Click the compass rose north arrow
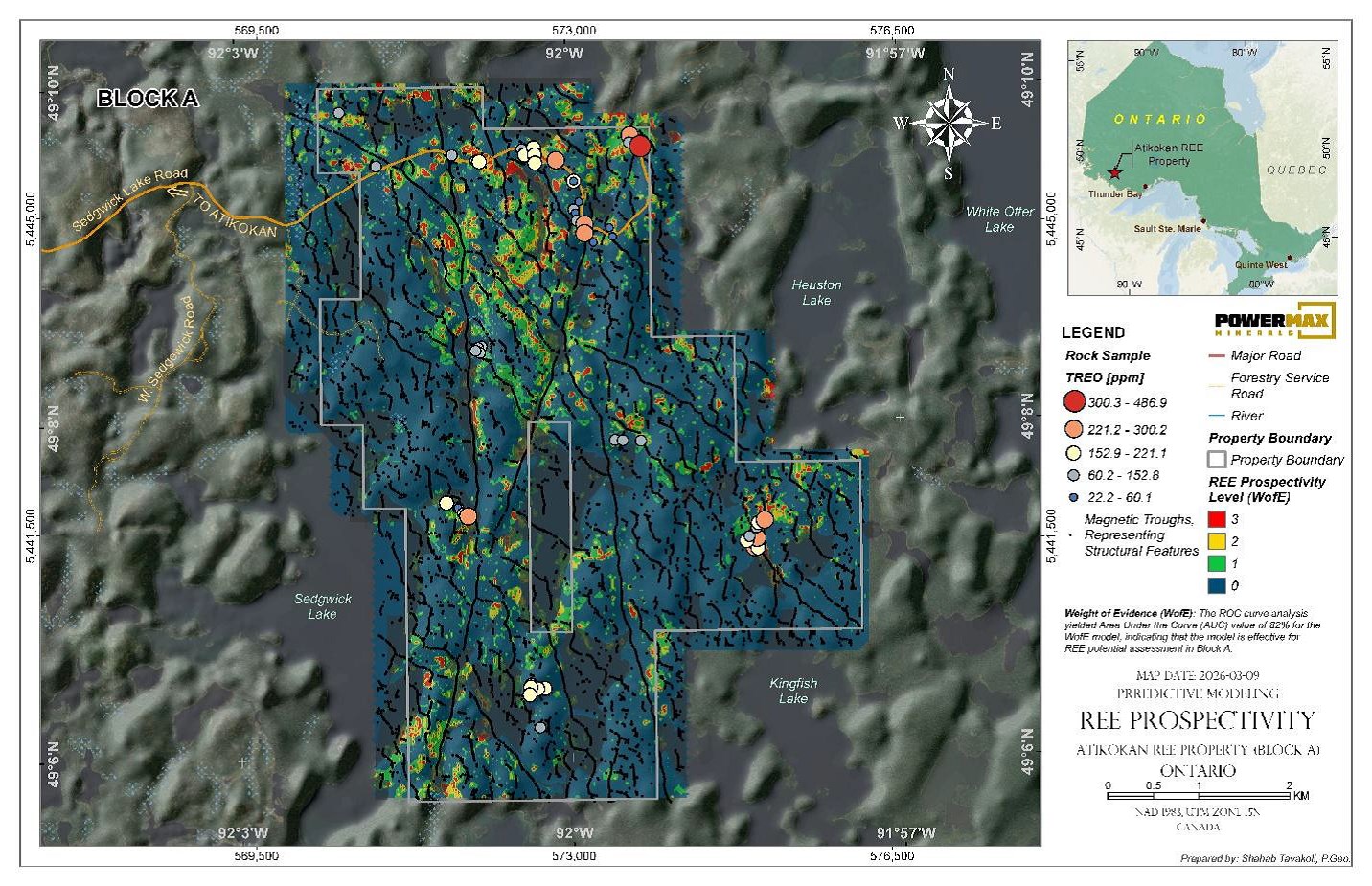Screen dimensions: 1372x886 click(949, 96)
